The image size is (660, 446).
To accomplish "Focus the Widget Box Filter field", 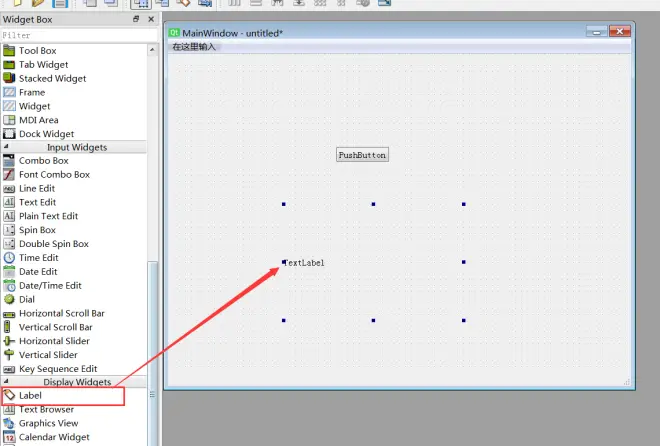I will pyautogui.click(x=79, y=35).
